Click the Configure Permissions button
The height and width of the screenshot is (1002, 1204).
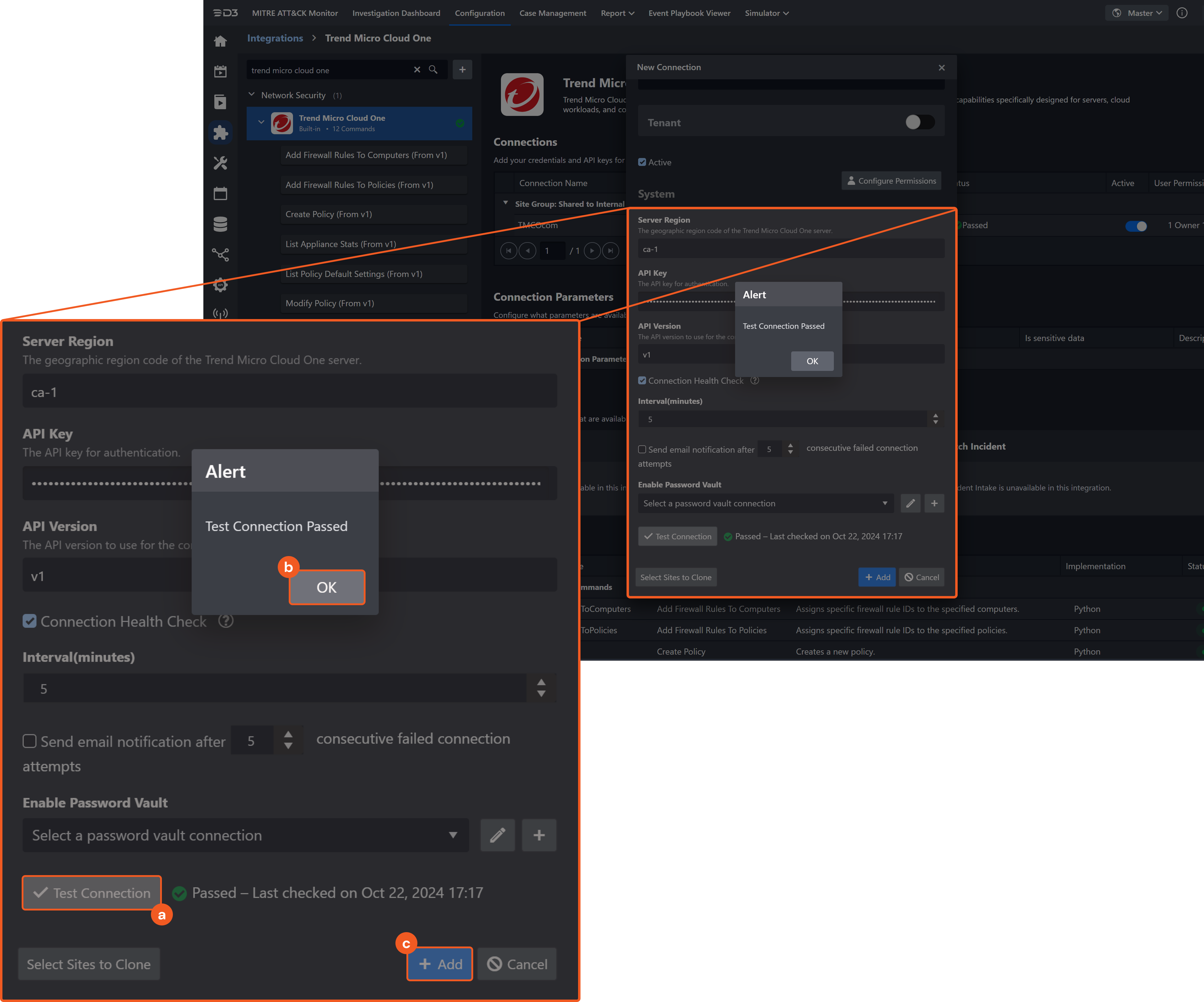pos(891,181)
